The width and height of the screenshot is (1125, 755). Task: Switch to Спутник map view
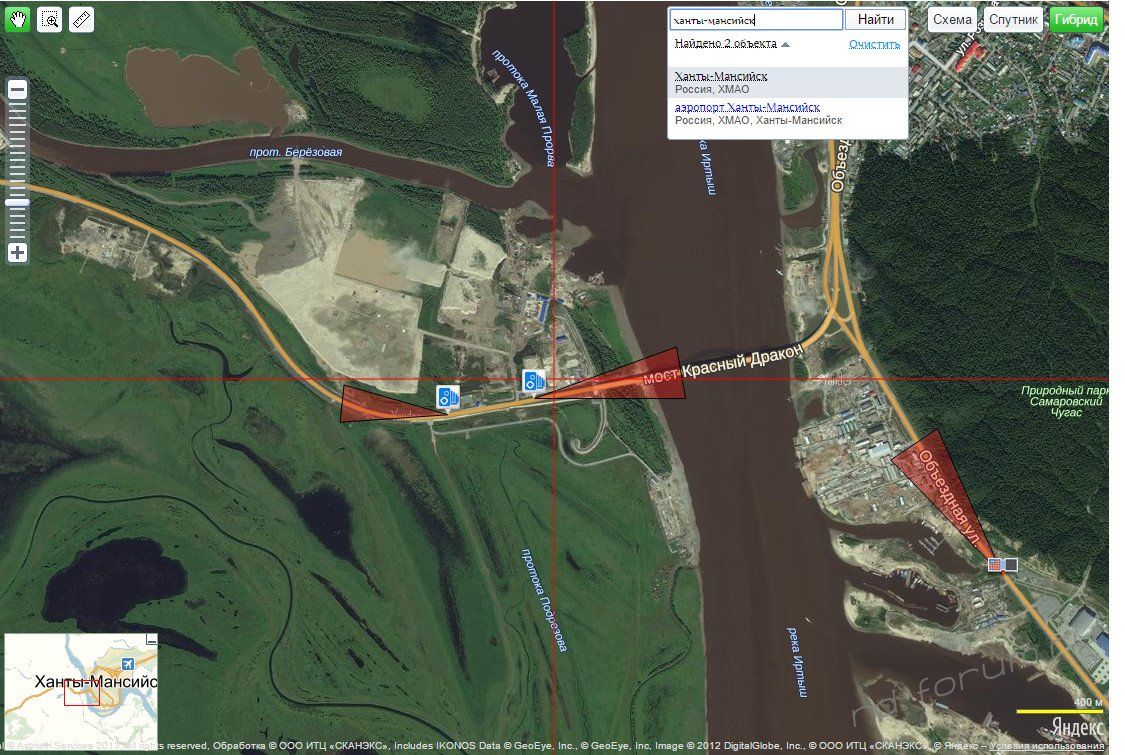click(1013, 19)
